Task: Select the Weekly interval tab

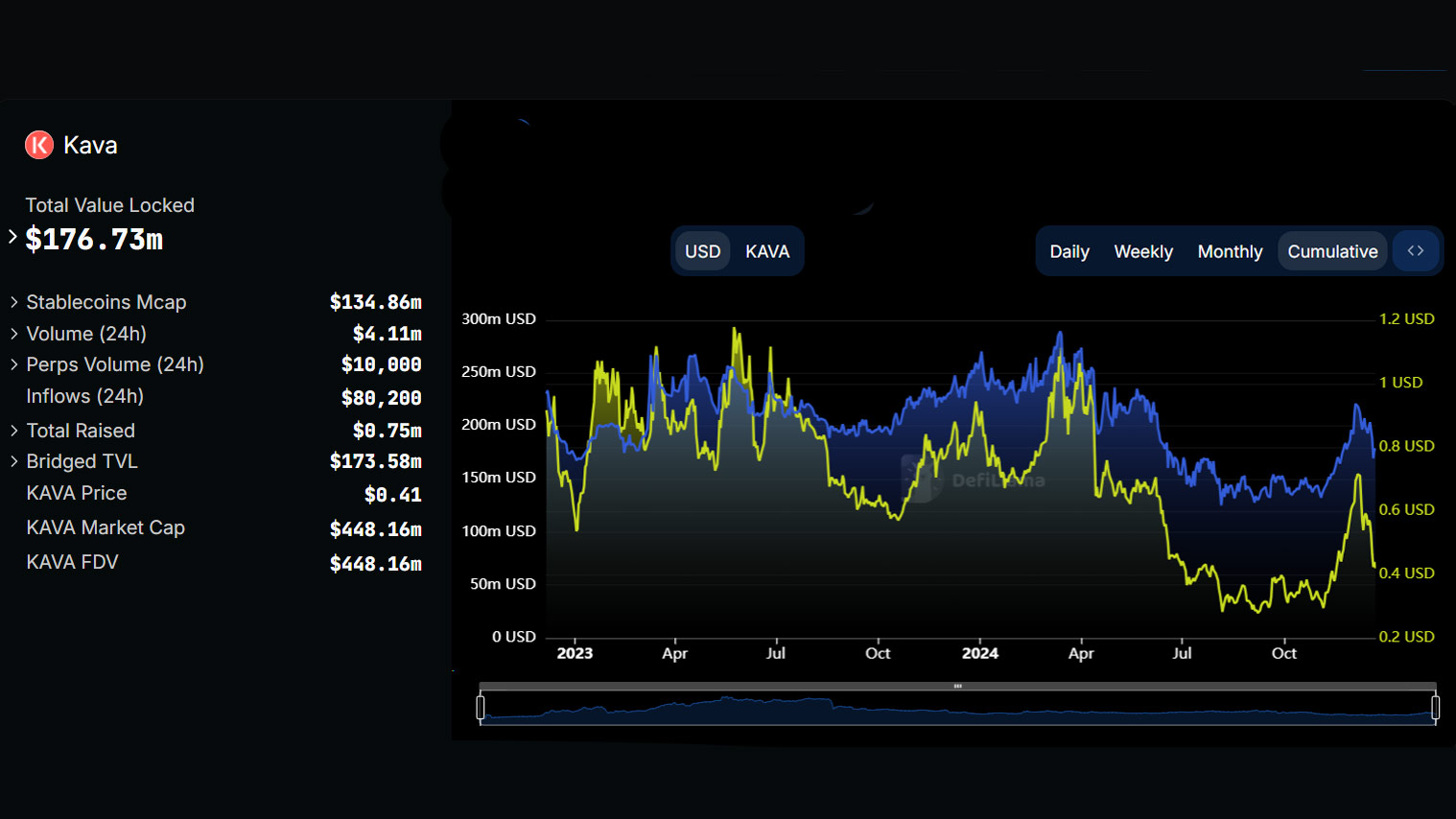Action: coord(1143,251)
